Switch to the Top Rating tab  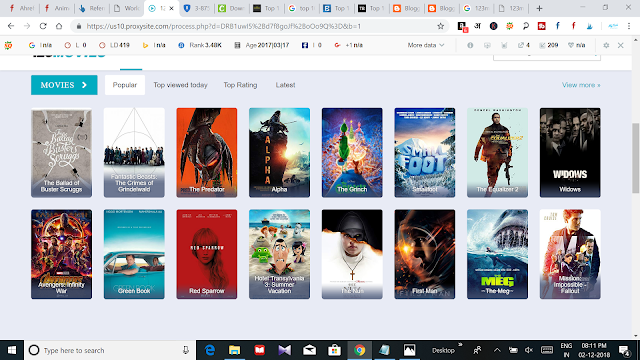[240, 85]
